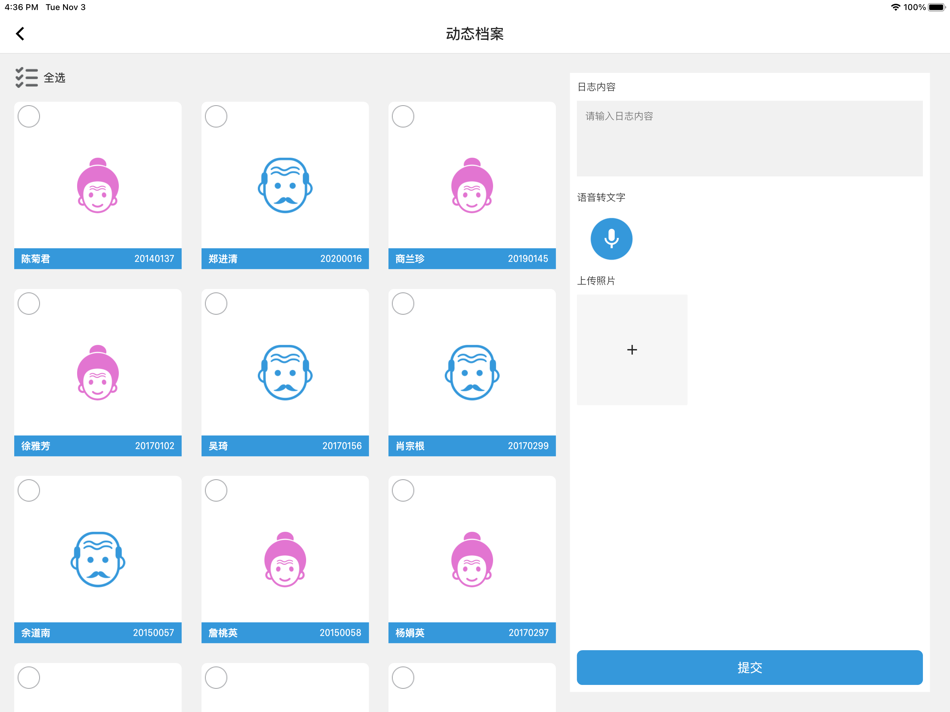Add a photo with the plus tile

pyautogui.click(x=632, y=350)
